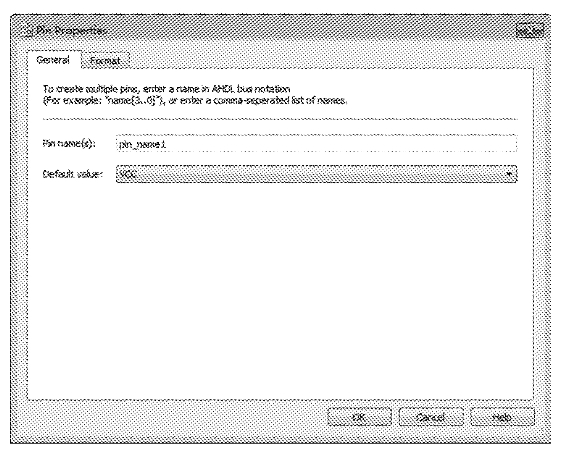
Task: Switch to the Format tab
Action: point(105,61)
